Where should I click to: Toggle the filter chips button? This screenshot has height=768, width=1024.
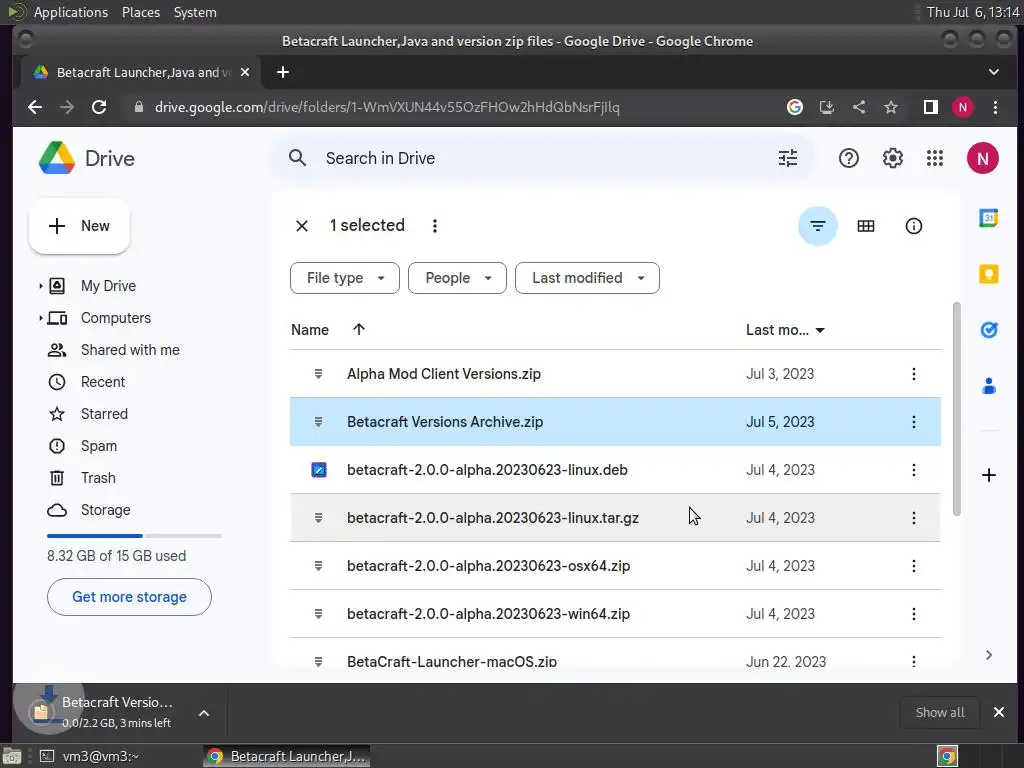(x=818, y=226)
